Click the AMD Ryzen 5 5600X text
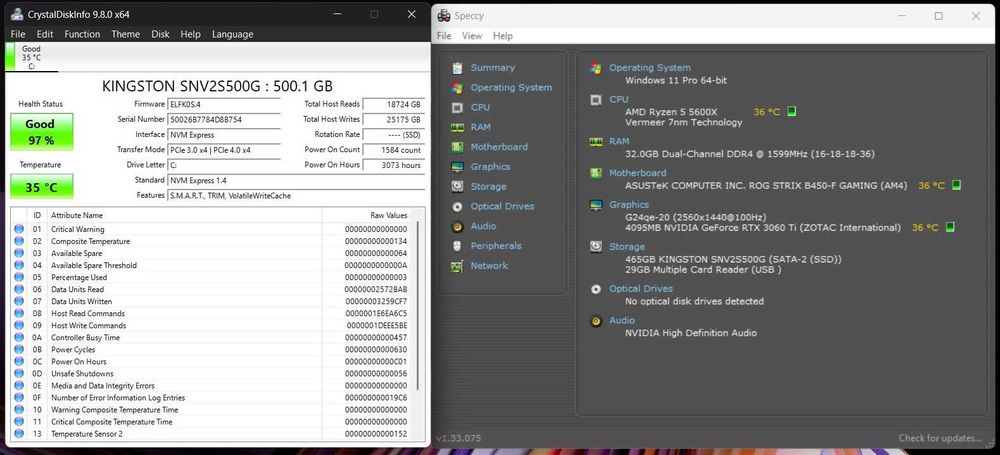Image resolution: width=1000 pixels, height=455 pixels. coord(671,112)
